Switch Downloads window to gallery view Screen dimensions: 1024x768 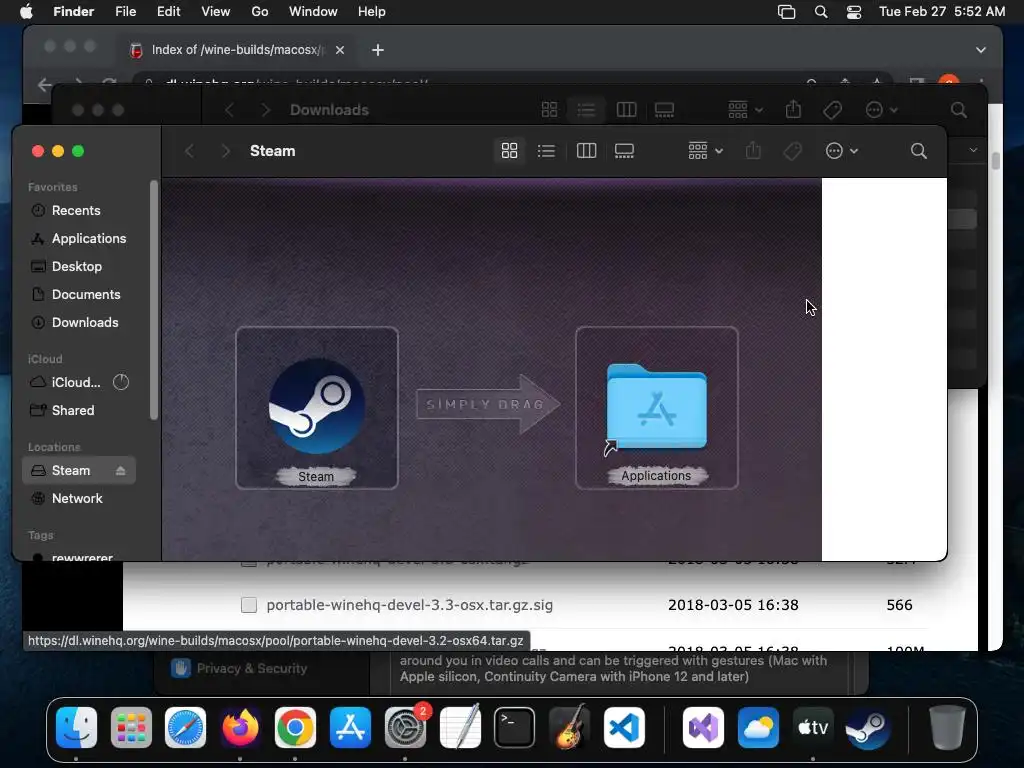coord(664,110)
